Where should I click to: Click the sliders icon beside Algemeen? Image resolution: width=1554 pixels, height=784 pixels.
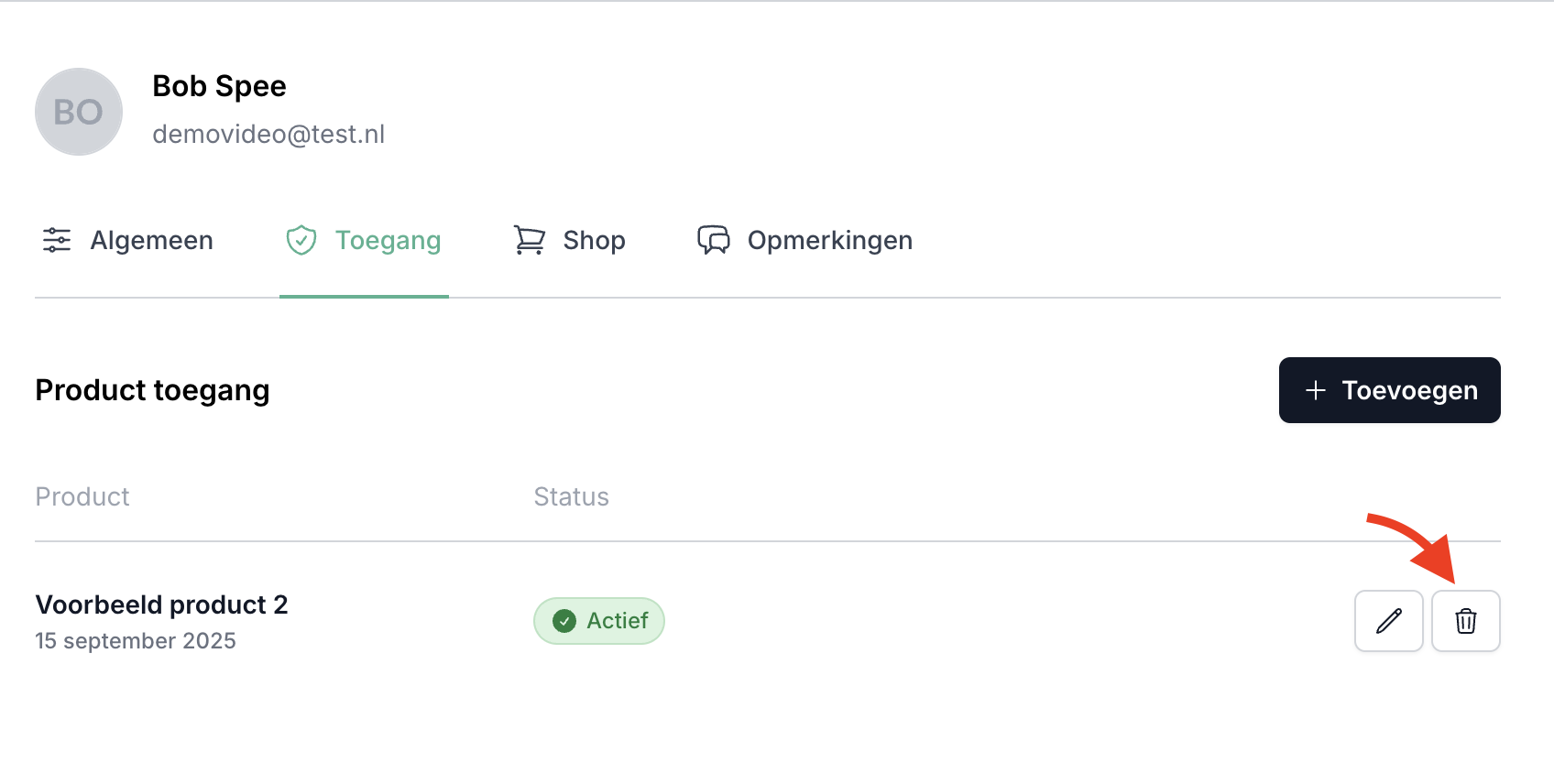[x=57, y=240]
